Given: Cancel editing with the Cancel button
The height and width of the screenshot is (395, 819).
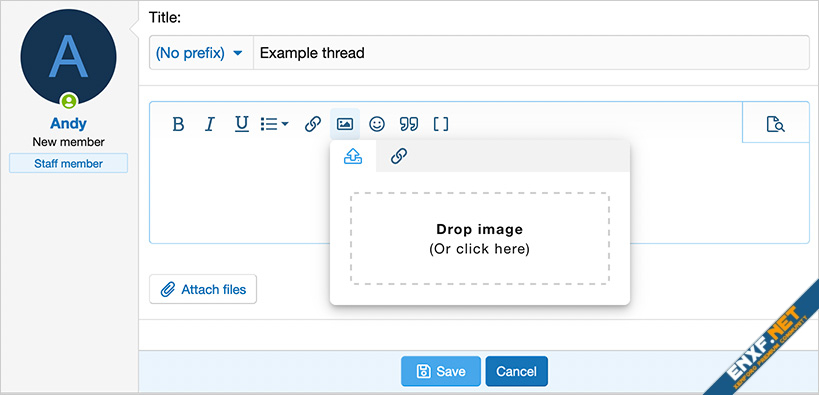Looking at the screenshot, I should click(517, 371).
